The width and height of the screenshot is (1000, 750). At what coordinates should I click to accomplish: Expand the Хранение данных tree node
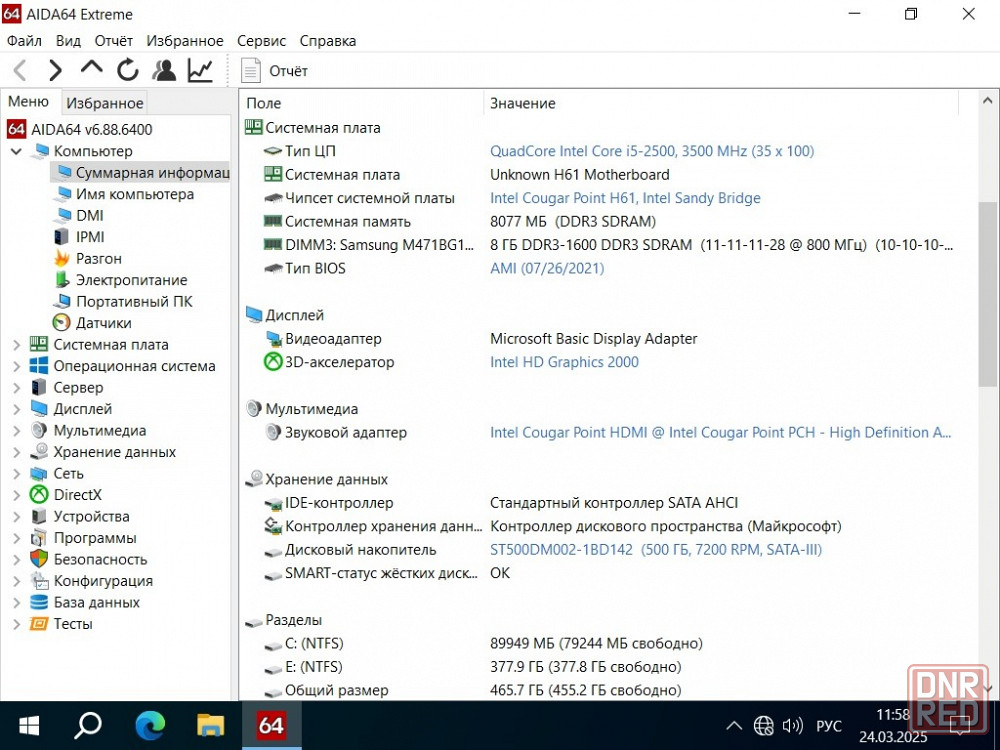tap(17, 452)
